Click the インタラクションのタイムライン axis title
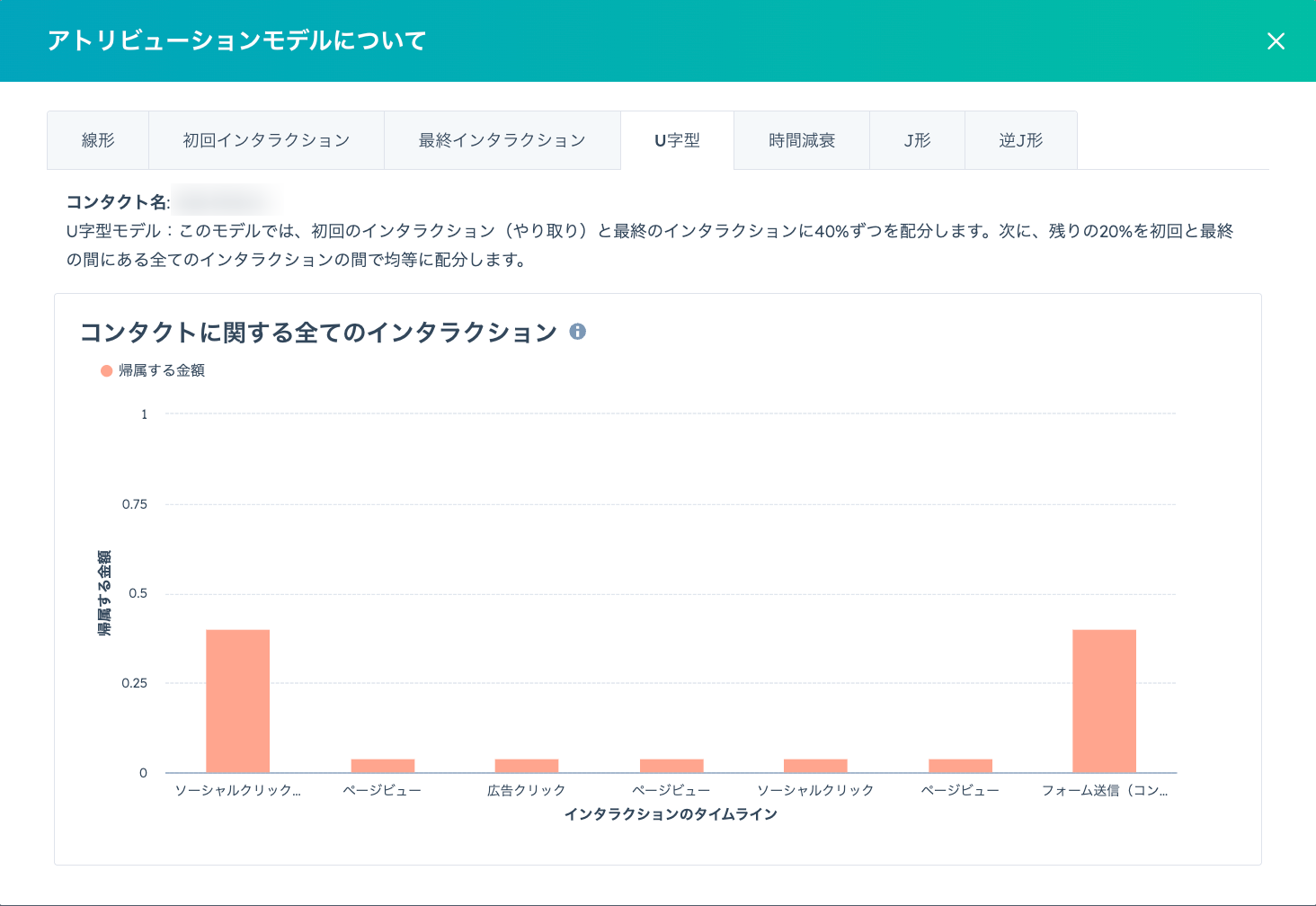Screen dimensions: 1316x906 click(x=671, y=814)
